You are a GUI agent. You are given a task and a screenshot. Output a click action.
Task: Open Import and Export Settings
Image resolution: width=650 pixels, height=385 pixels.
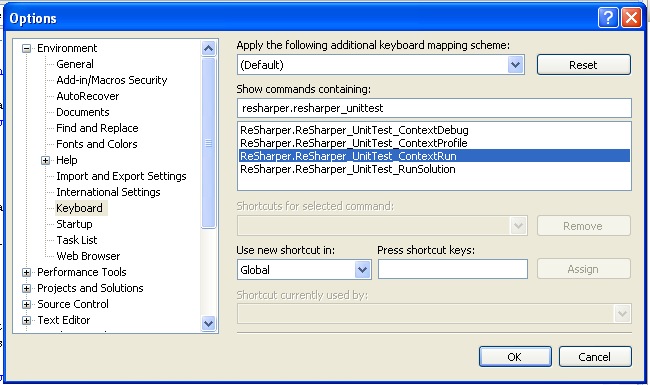[121, 176]
